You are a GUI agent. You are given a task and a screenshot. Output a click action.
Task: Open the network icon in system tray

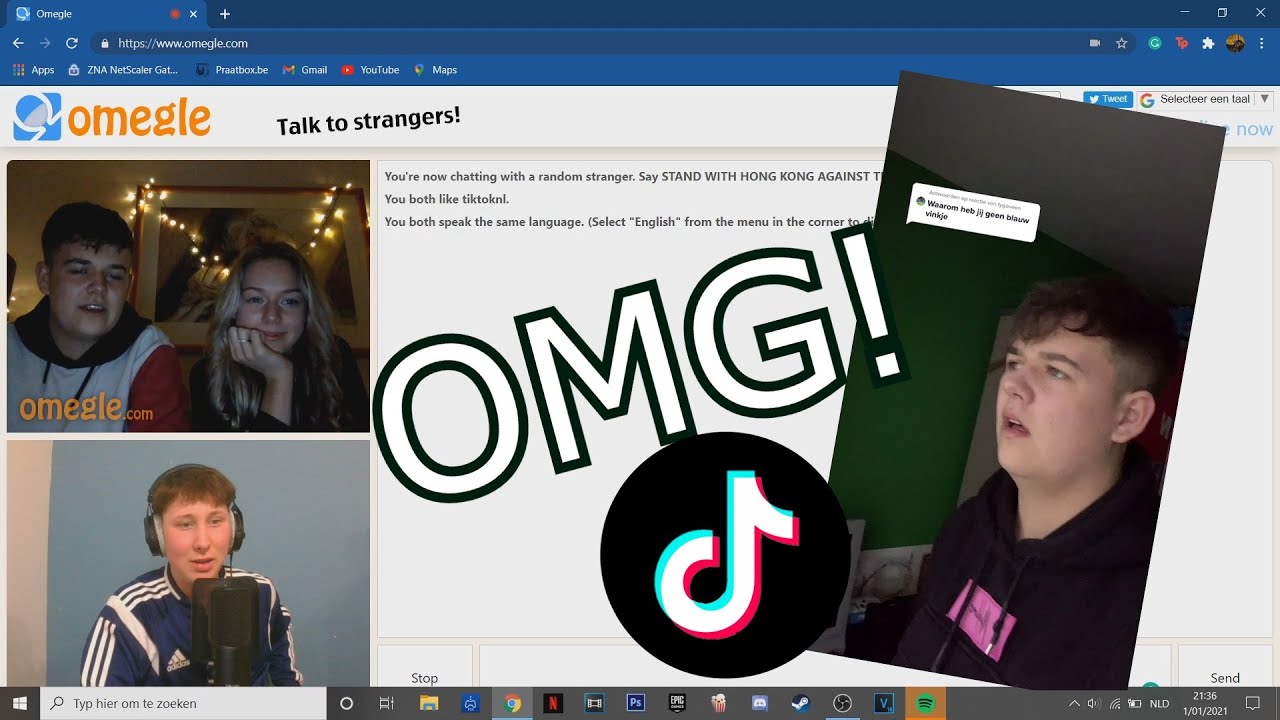coord(1115,703)
